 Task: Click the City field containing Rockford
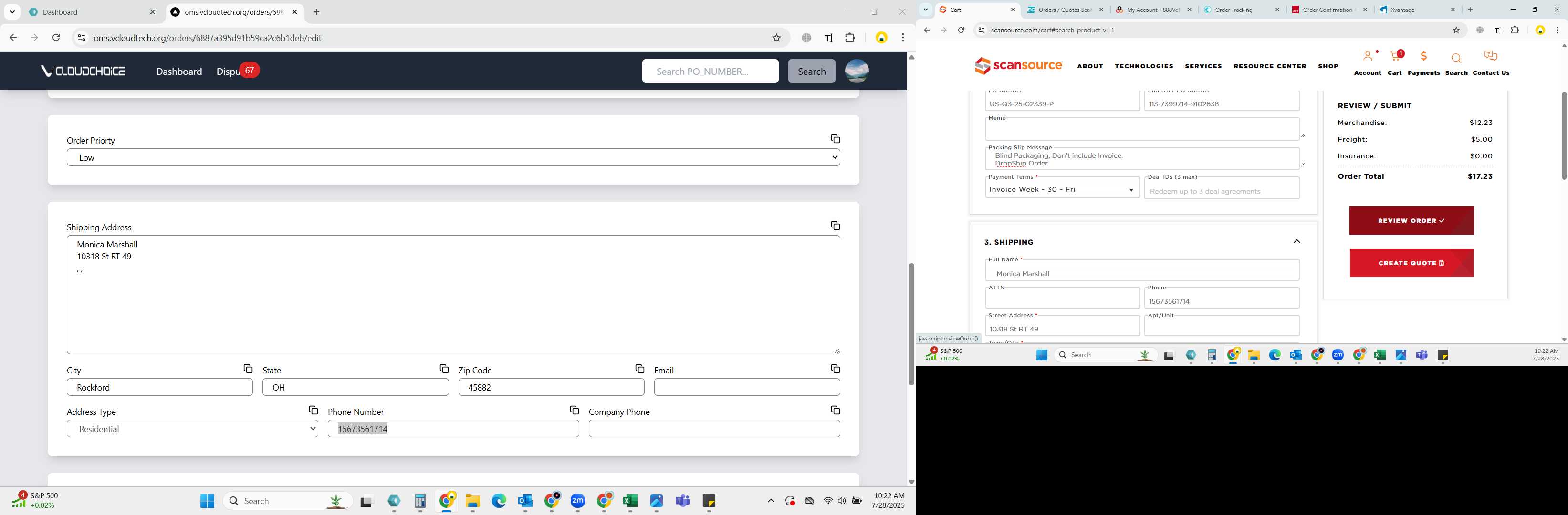159,387
